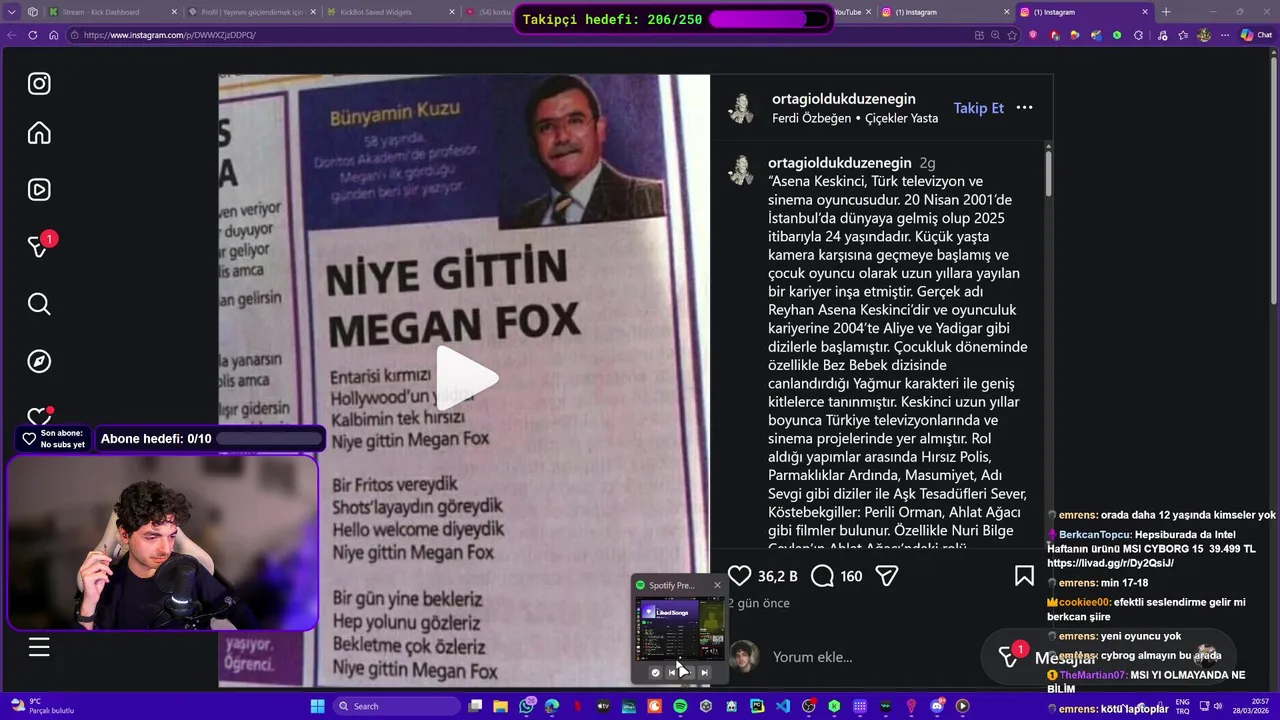Open Reels from the Instagram sidebar
Screen dimensions: 1280x720
[39, 190]
